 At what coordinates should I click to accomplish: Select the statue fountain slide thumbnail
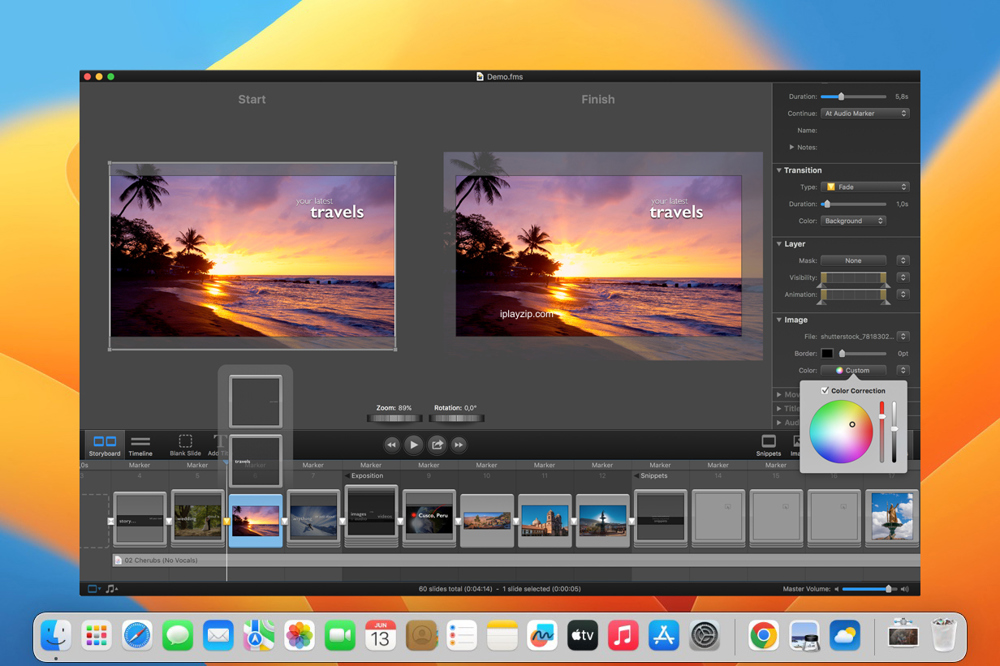coord(892,517)
